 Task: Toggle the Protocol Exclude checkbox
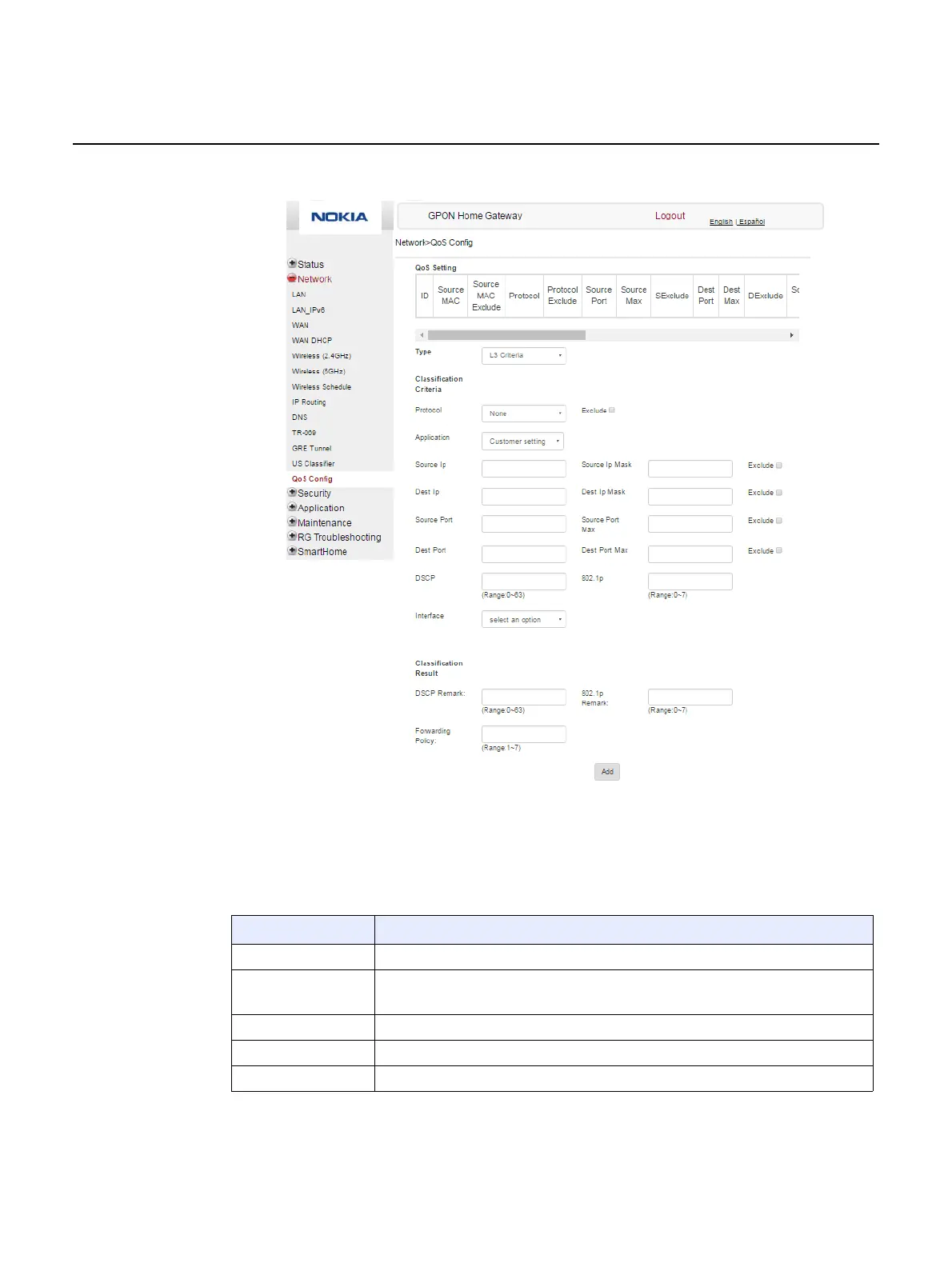click(612, 410)
